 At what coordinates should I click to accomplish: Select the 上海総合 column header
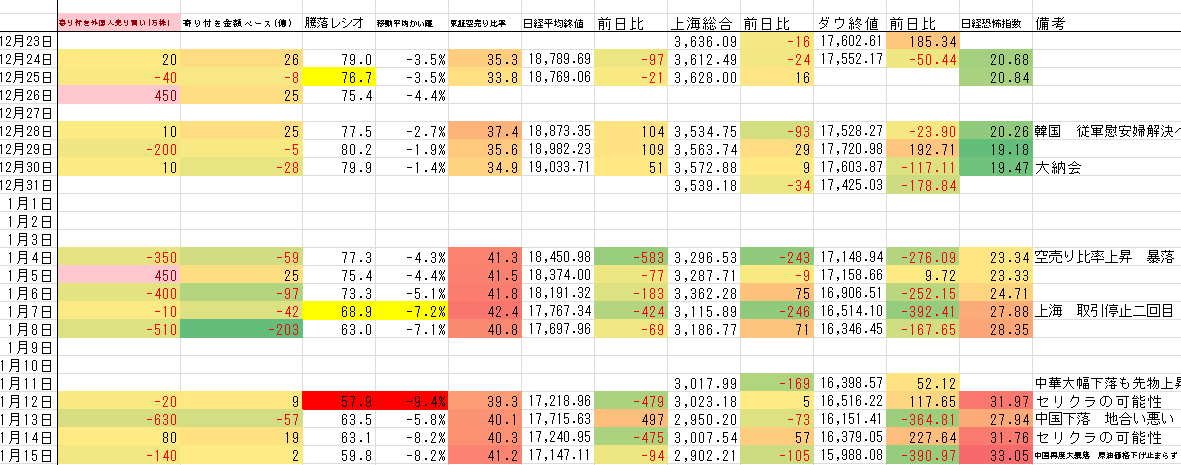point(704,23)
